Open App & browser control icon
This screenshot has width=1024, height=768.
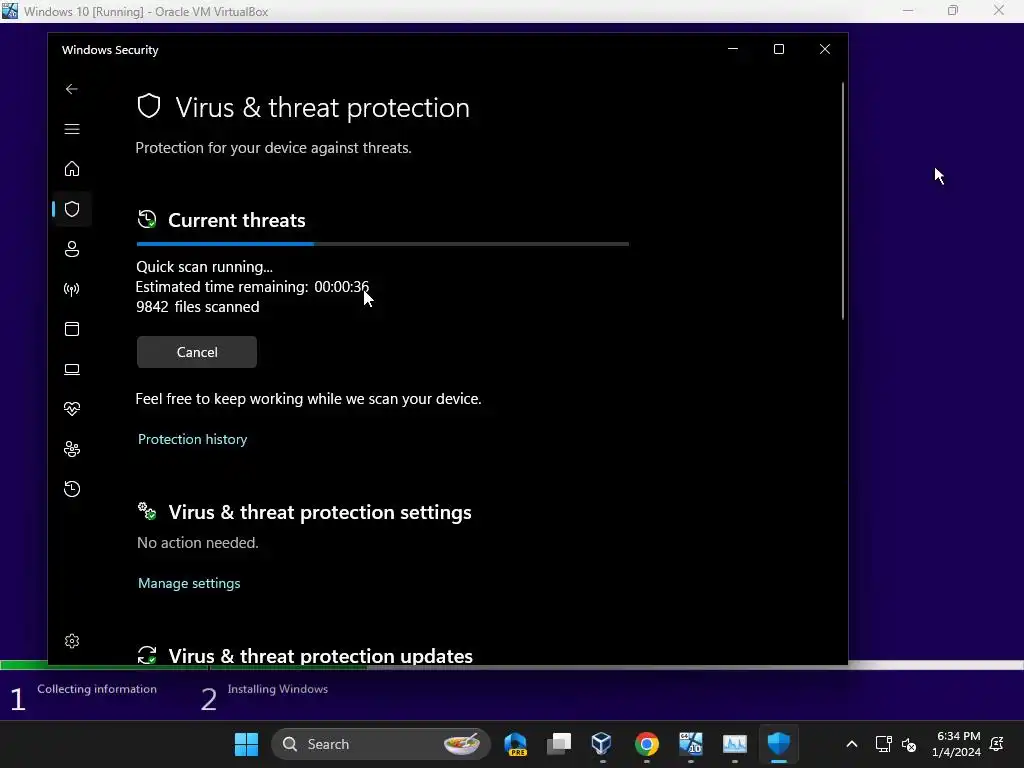pyautogui.click(x=72, y=329)
